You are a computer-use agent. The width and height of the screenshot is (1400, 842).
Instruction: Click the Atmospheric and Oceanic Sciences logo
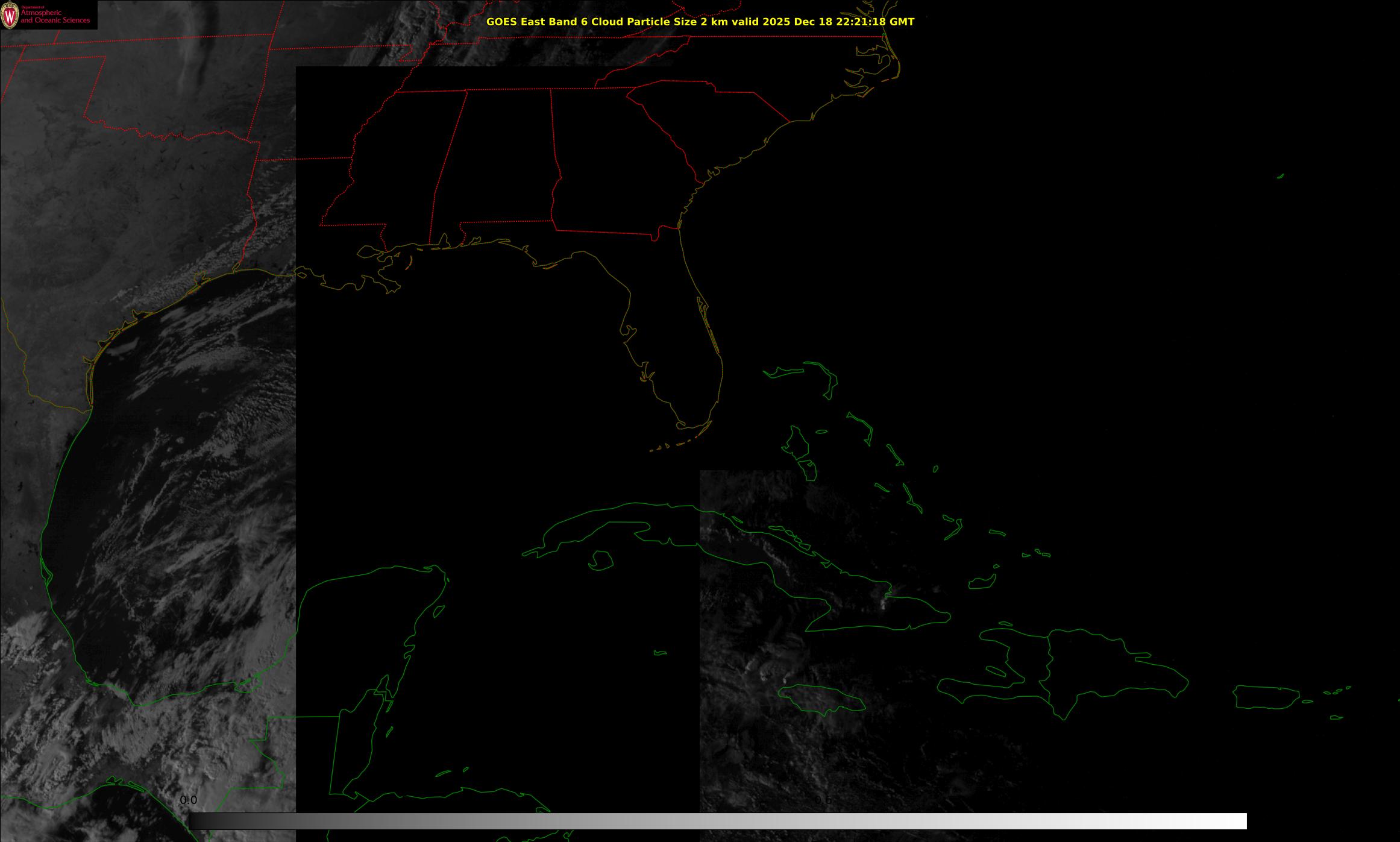pyautogui.click(x=48, y=14)
